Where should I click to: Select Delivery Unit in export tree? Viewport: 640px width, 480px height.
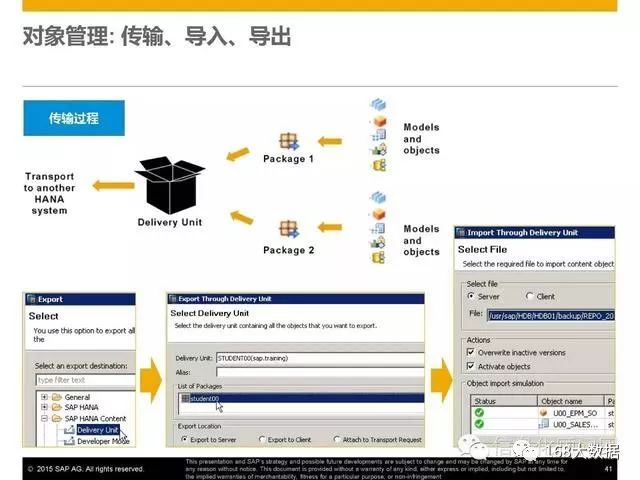[98, 430]
